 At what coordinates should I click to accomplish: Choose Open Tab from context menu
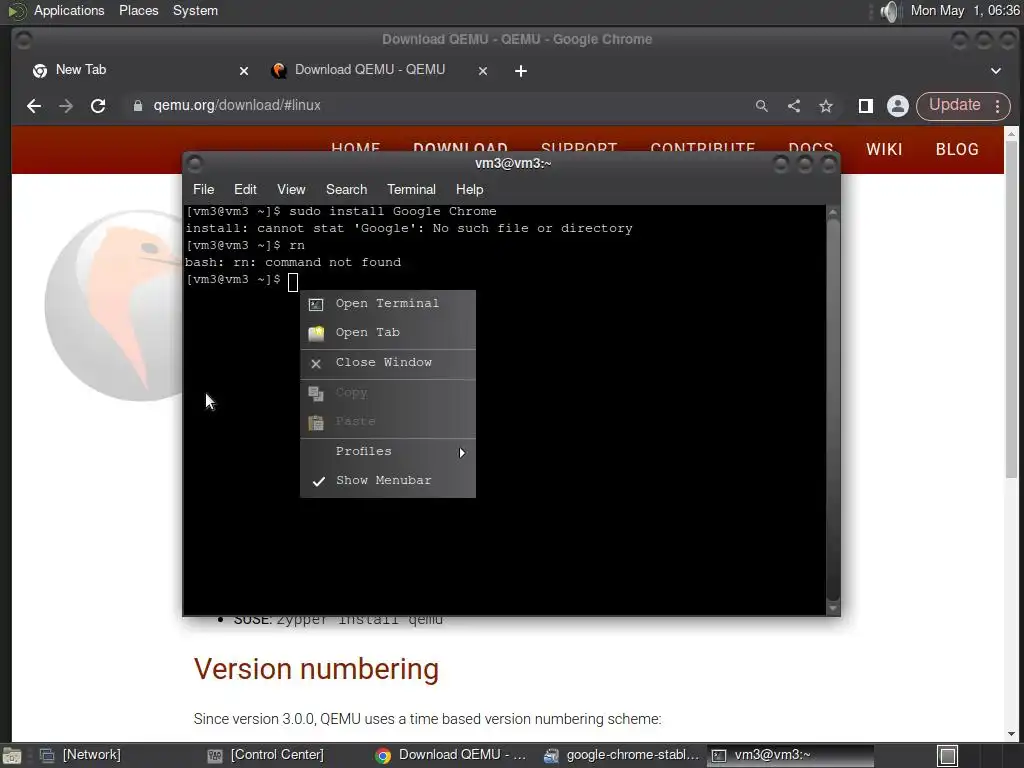(387, 332)
